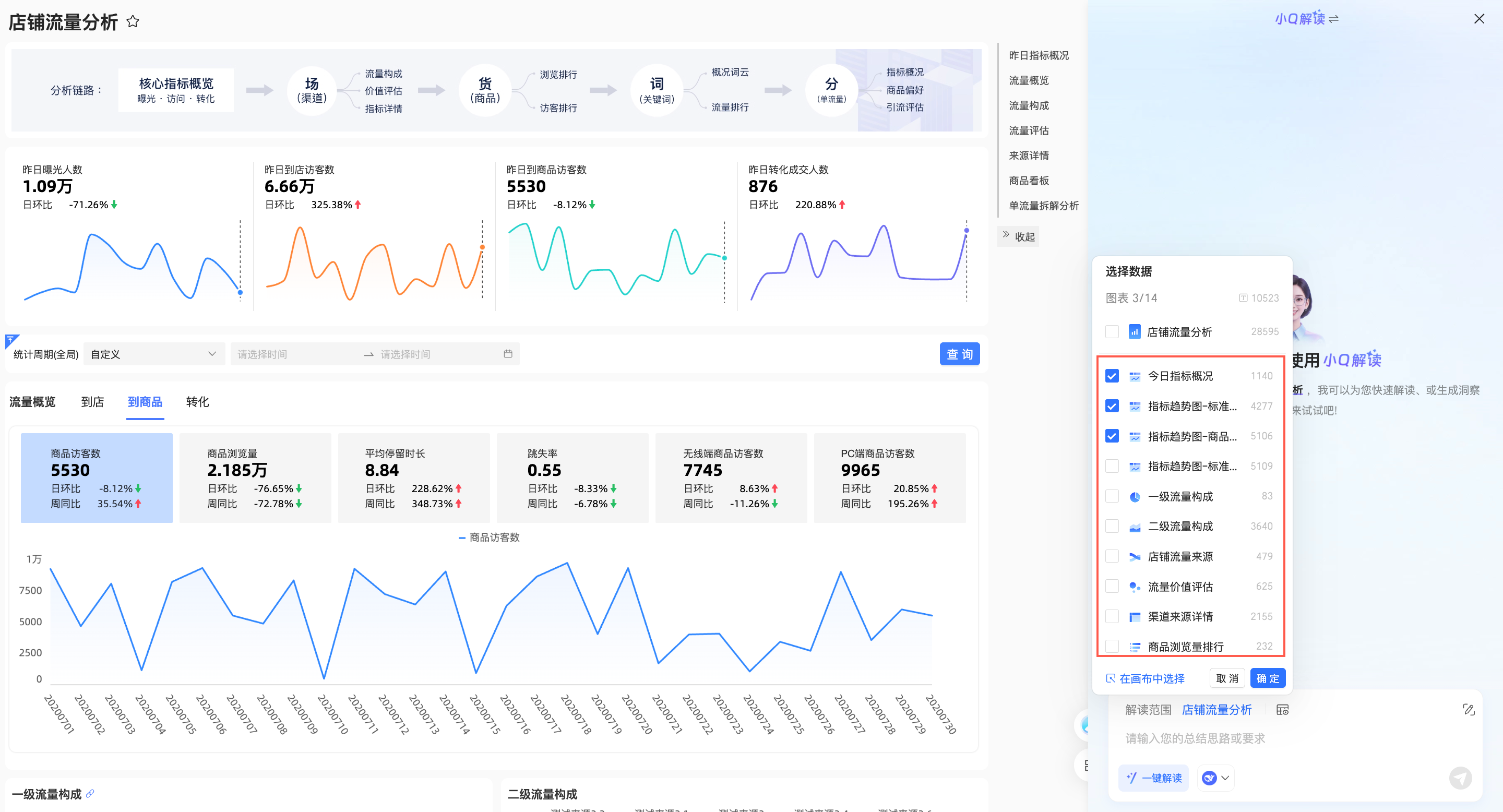Click the 核心指标概览 analysis chain box
1503x812 pixels.
pos(176,90)
